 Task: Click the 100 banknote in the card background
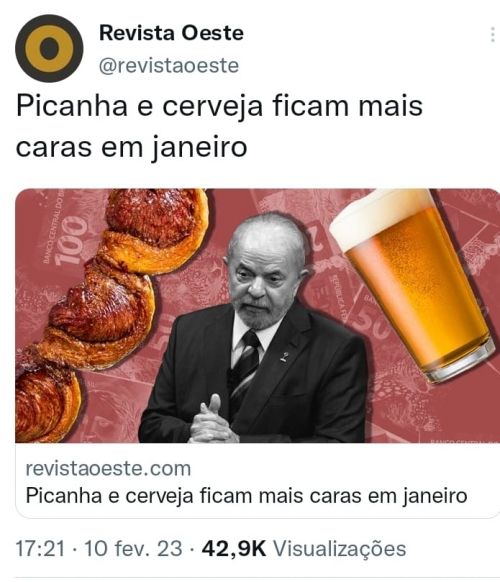[67, 238]
